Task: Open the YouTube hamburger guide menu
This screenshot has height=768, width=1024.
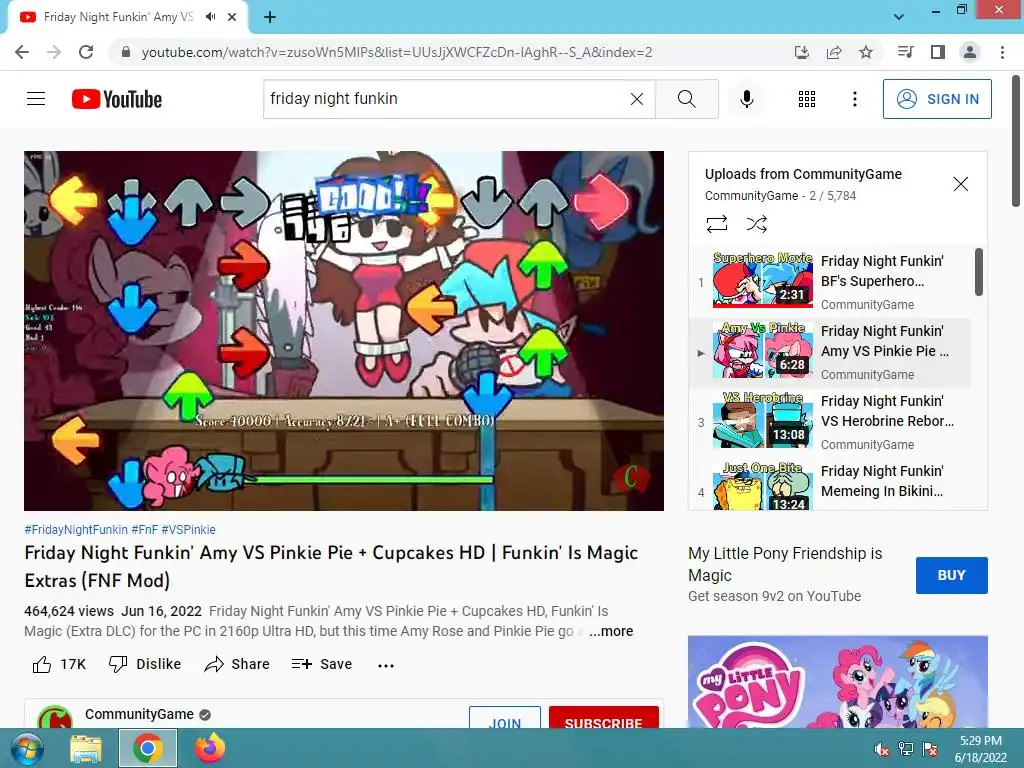Action: click(36, 99)
